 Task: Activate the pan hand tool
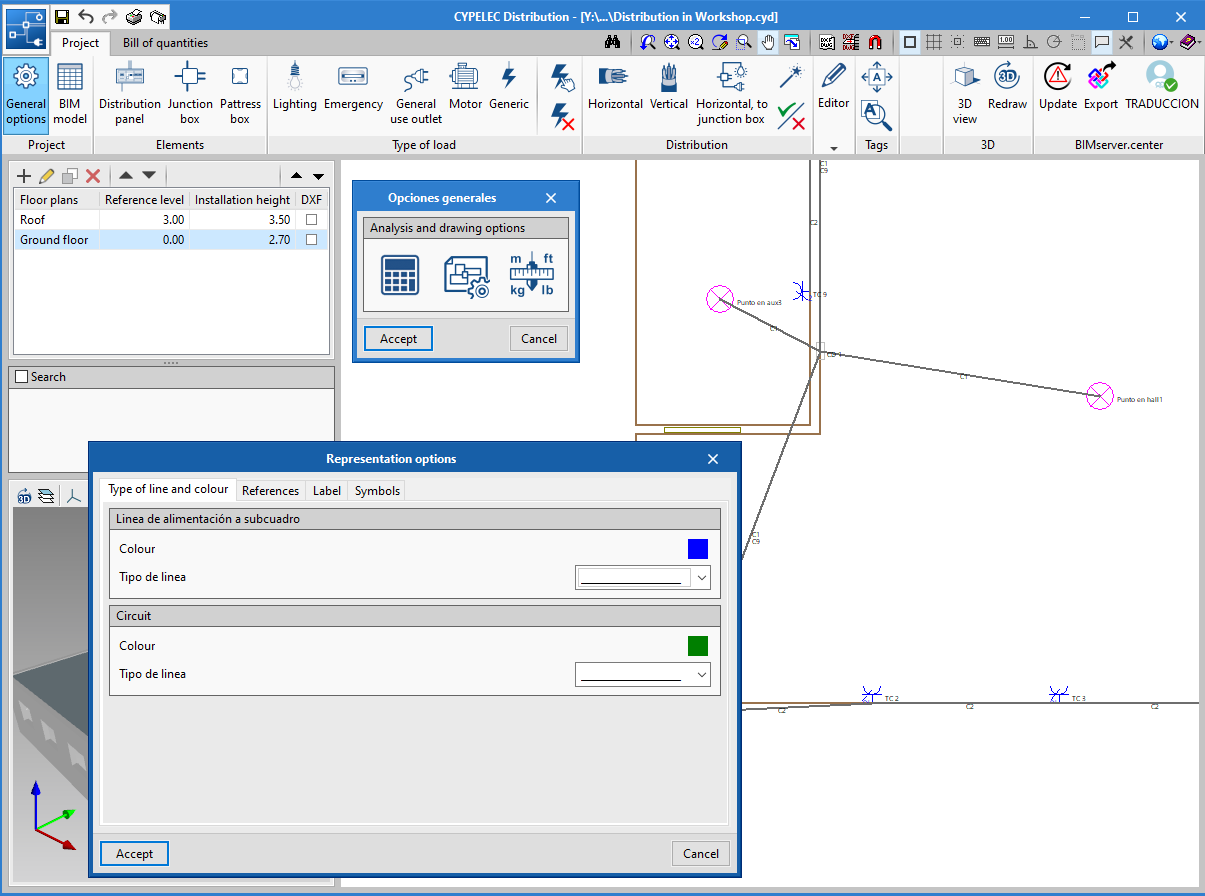768,42
